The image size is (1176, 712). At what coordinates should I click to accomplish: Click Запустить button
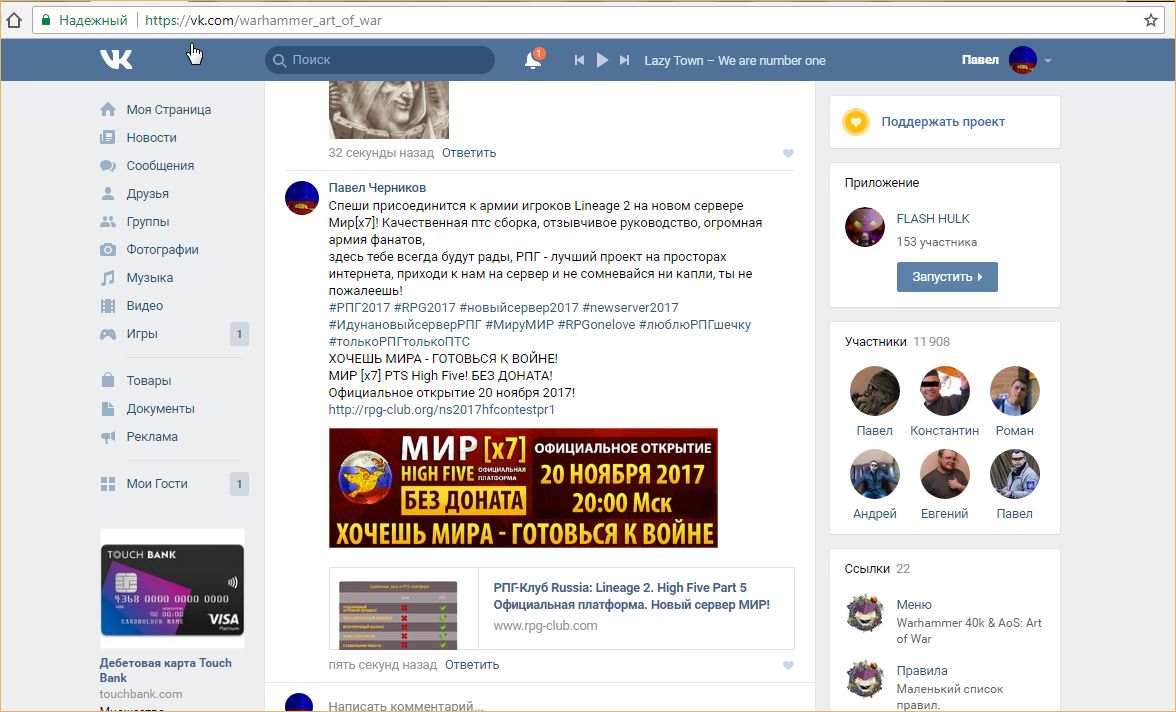pyautogui.click(x=947, y=277)
